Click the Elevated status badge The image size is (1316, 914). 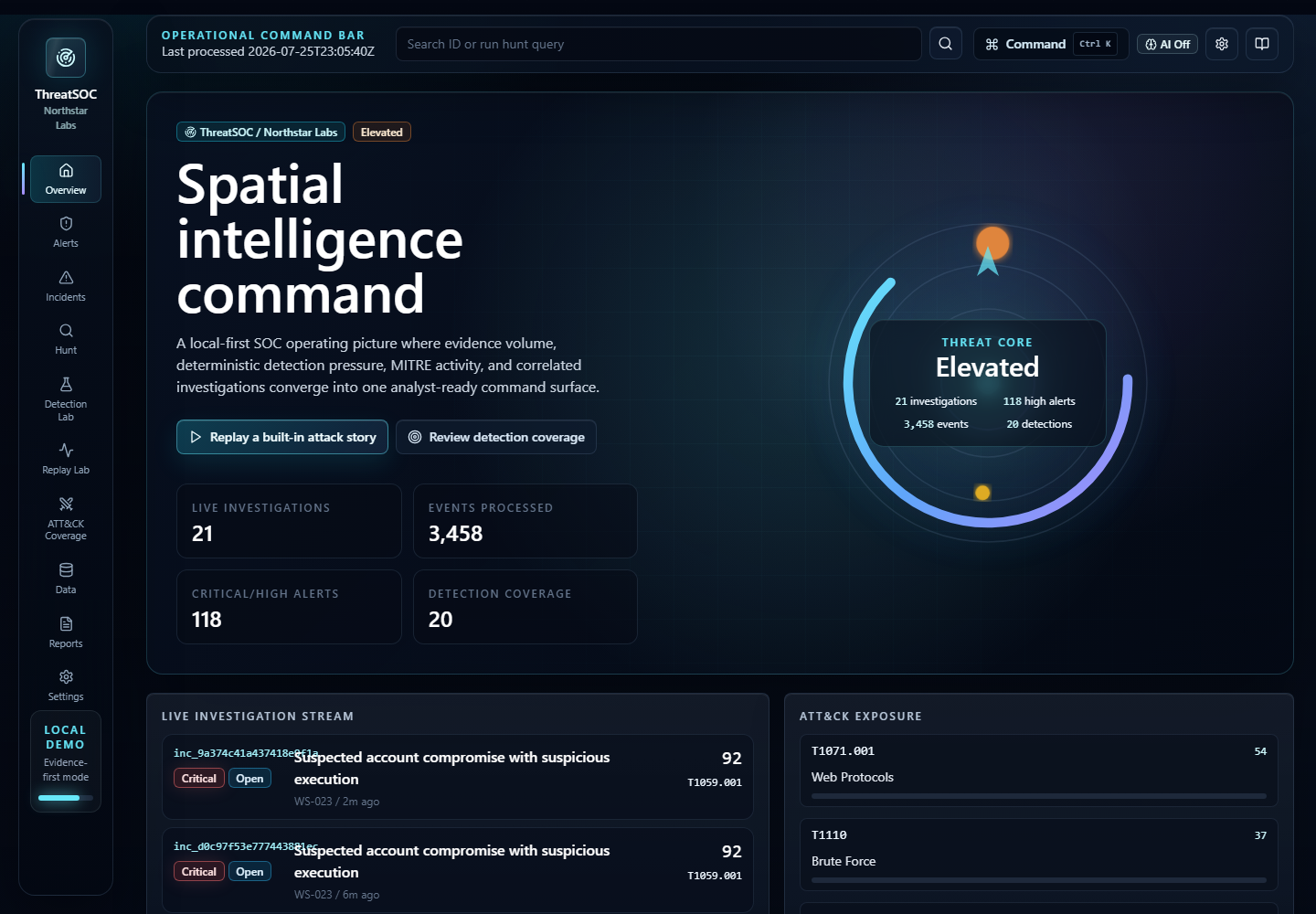point(382,133)
